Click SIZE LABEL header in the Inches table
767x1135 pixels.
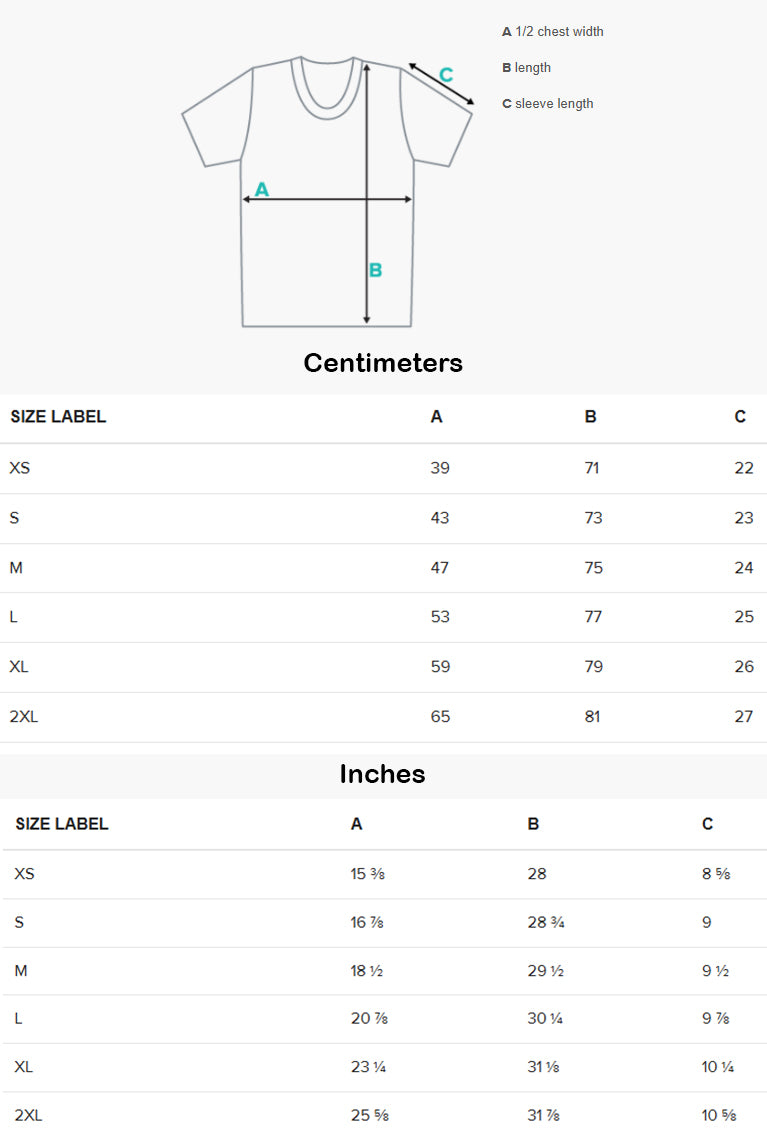coord(62,824)
